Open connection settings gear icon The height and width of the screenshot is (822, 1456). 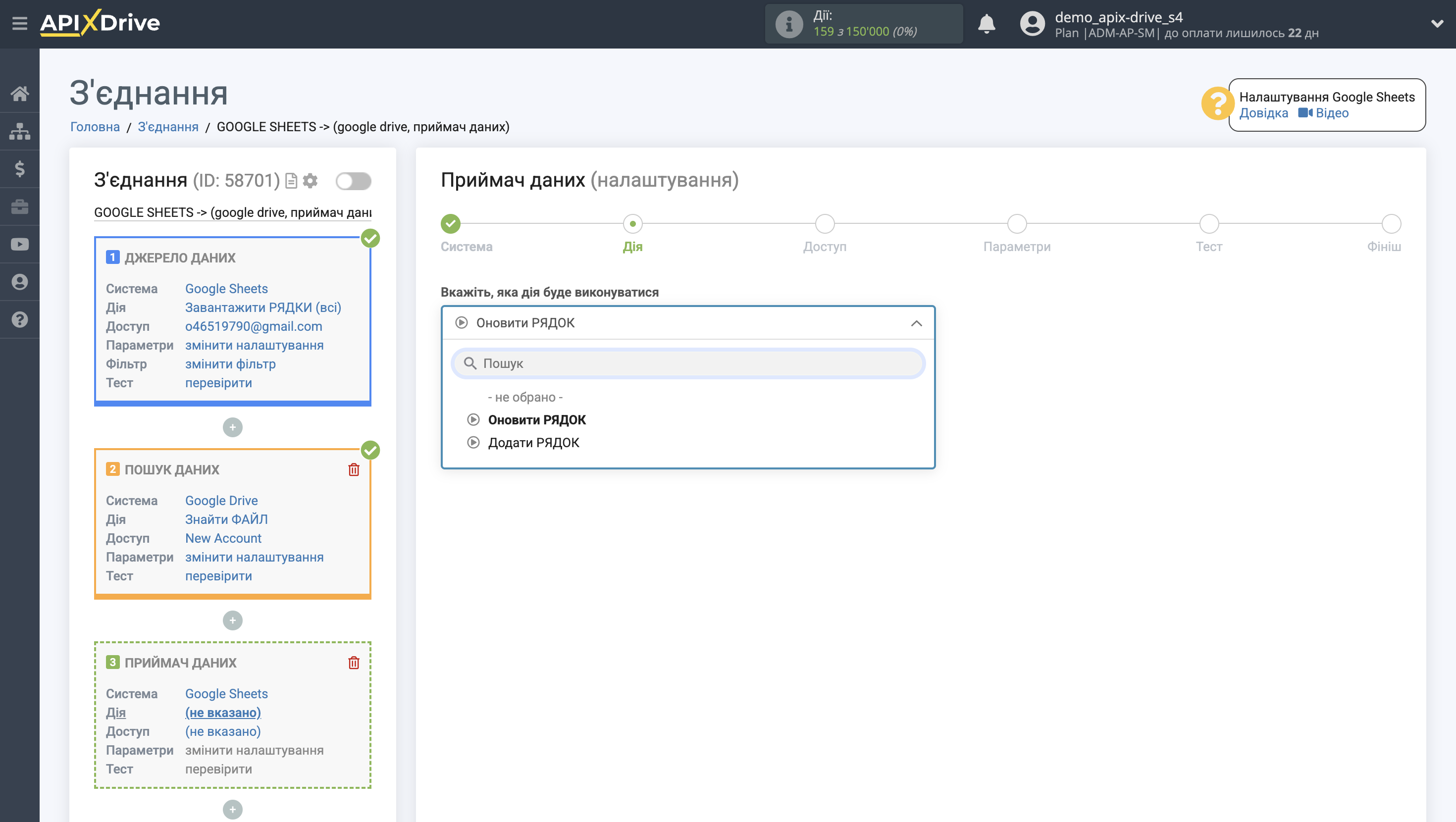(311, 181)
